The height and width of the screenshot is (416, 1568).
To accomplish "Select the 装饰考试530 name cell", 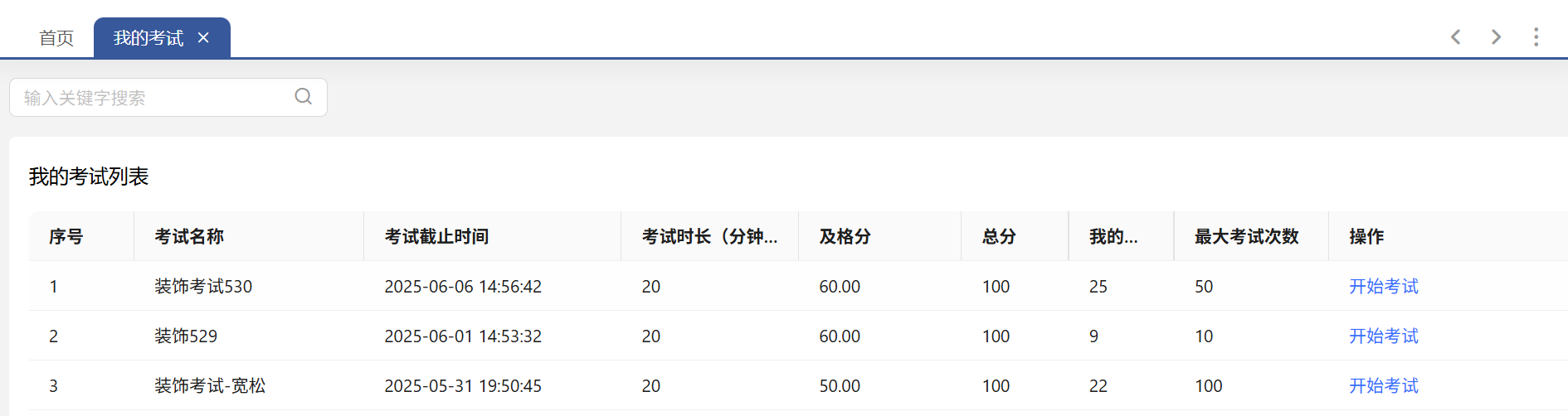I will pos(203,287).
